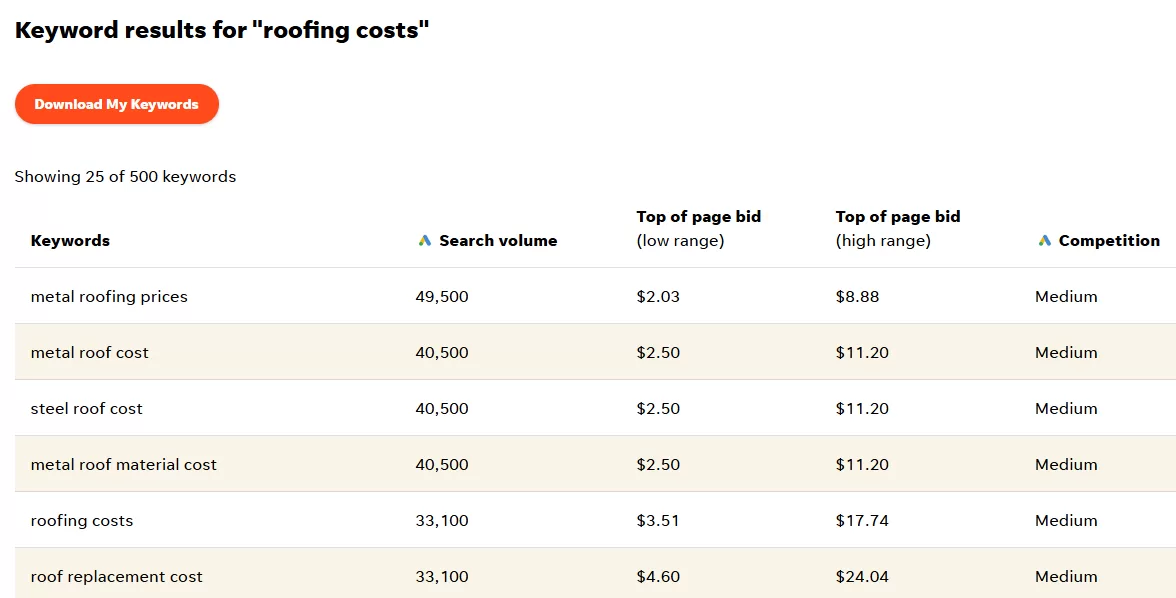Click search volume for steel roof cost
Screen dimensions: 1176x598
point(442,409)
